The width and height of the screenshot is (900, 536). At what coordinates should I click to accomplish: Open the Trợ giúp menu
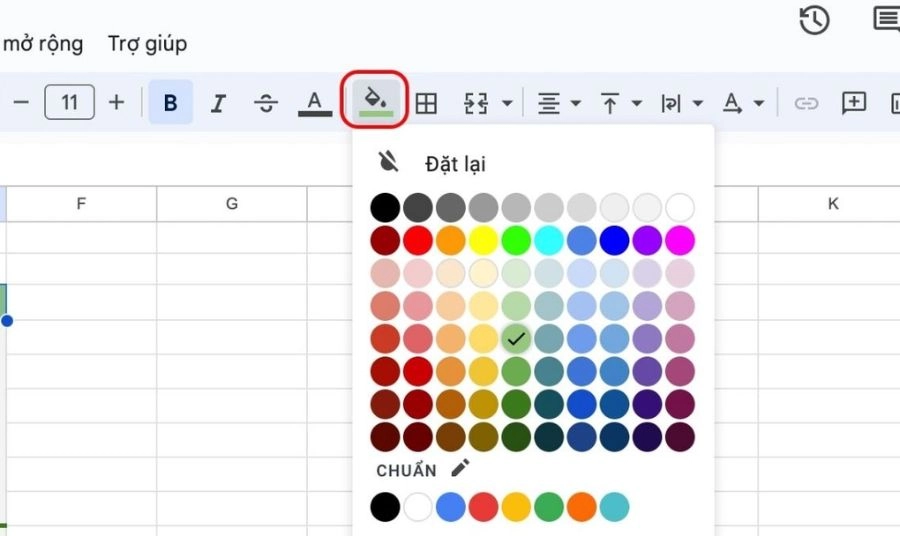point(147,44)
